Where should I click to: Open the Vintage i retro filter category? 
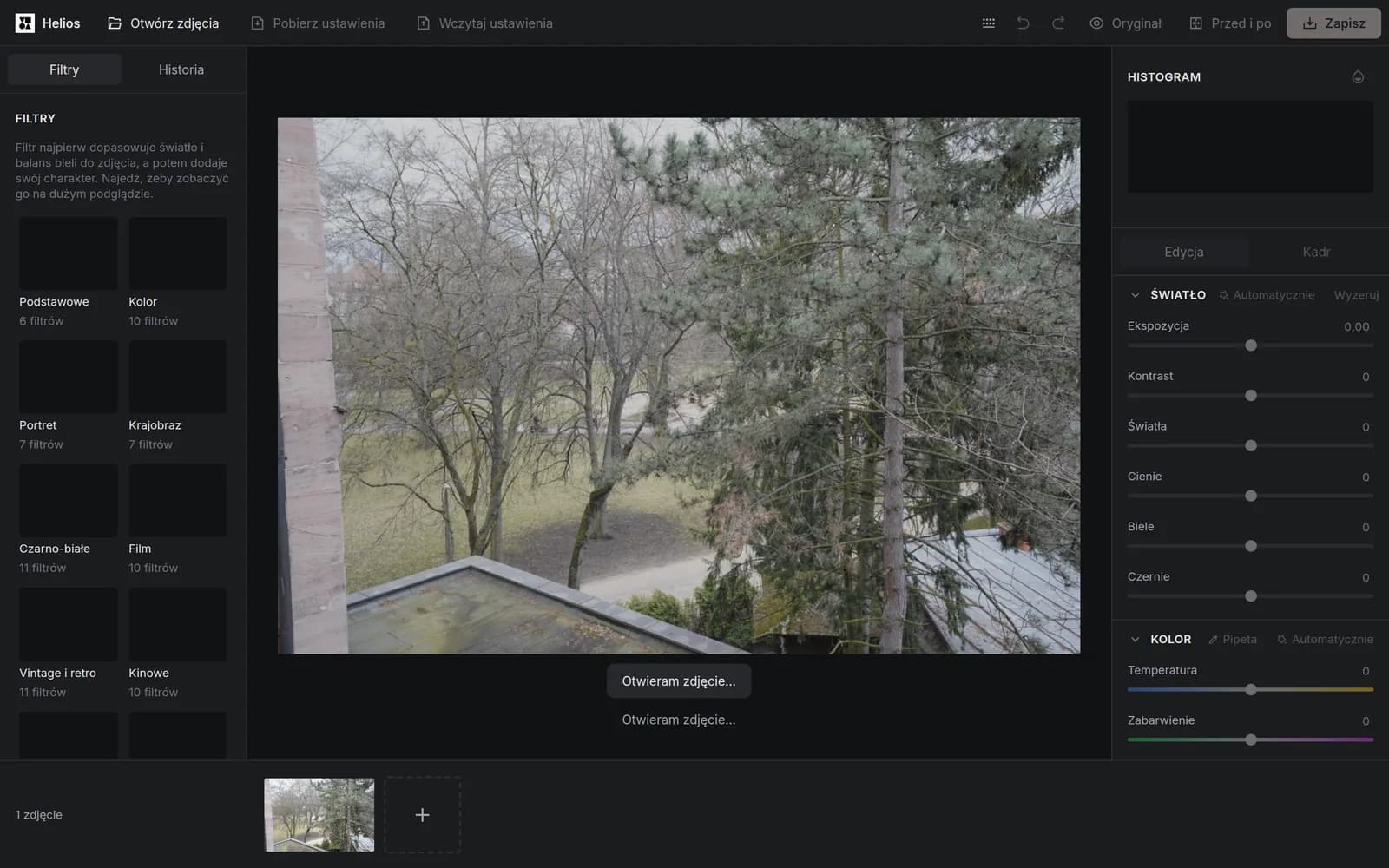[x=68, y=643]
